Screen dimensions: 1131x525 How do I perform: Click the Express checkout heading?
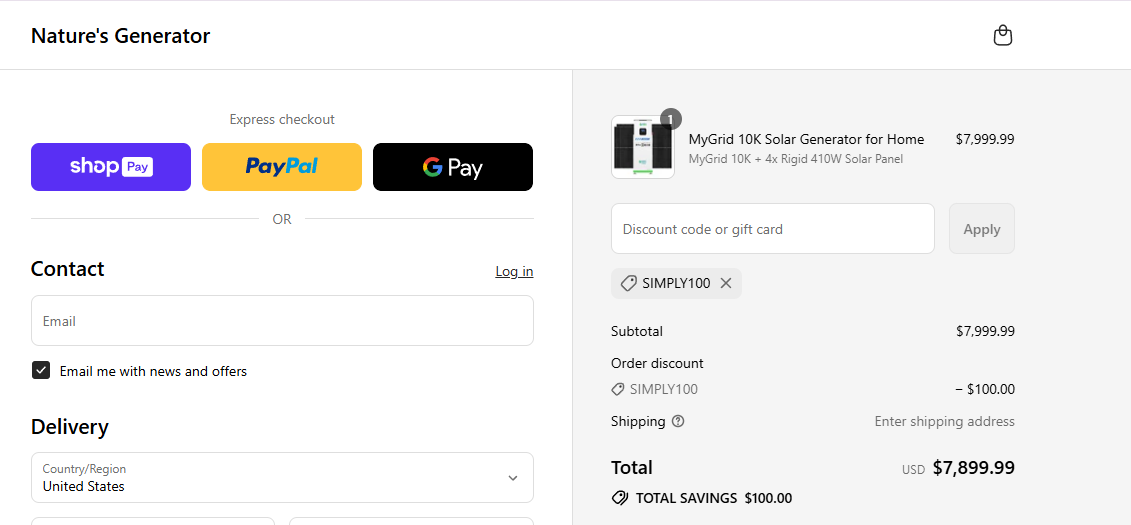click(x=282, y=119)
